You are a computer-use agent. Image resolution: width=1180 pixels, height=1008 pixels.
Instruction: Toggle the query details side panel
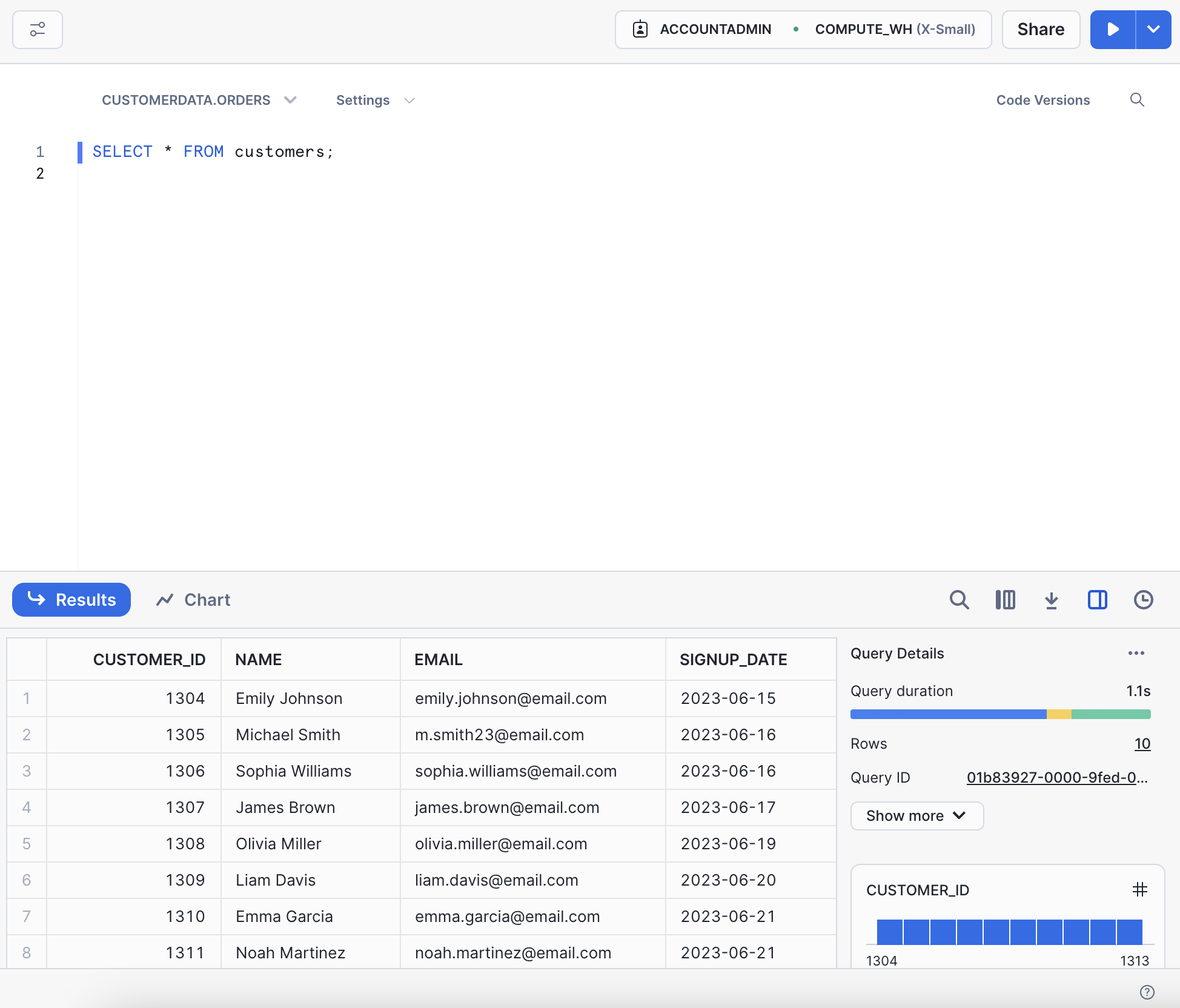click(1097, 600)
